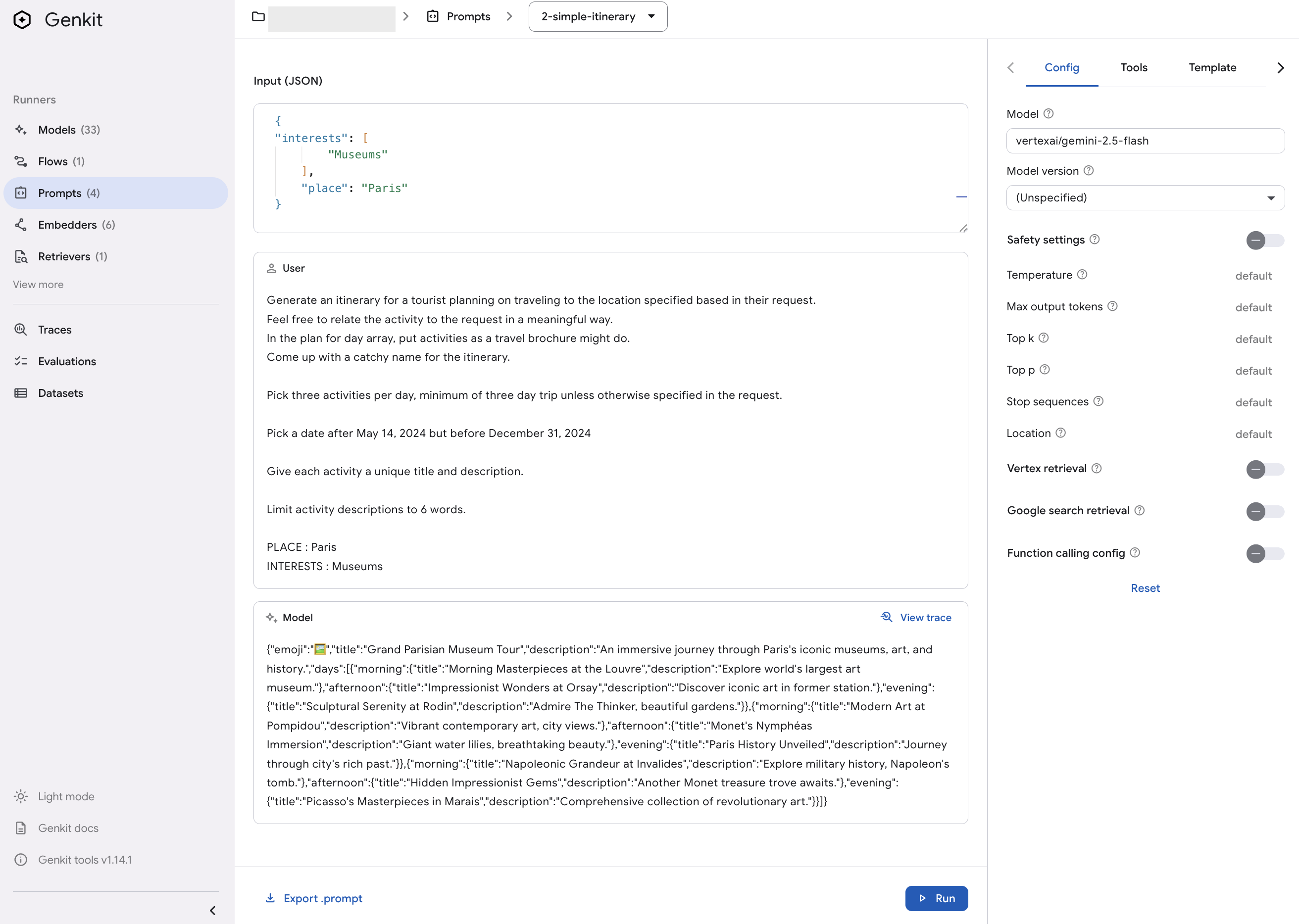Click the chevron to reveal more config tabs
Screen dimensions: 1299x924
[1280, 67]
